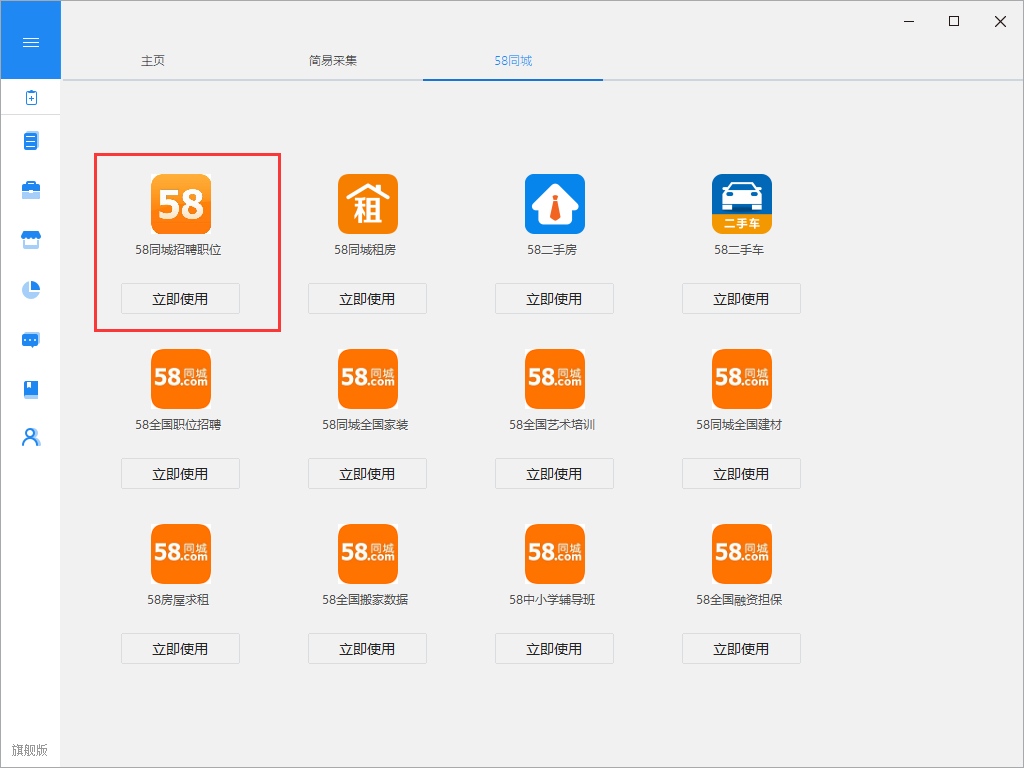
Task: Open the bookmark tutorial book icon
Action: coord(31,389)
